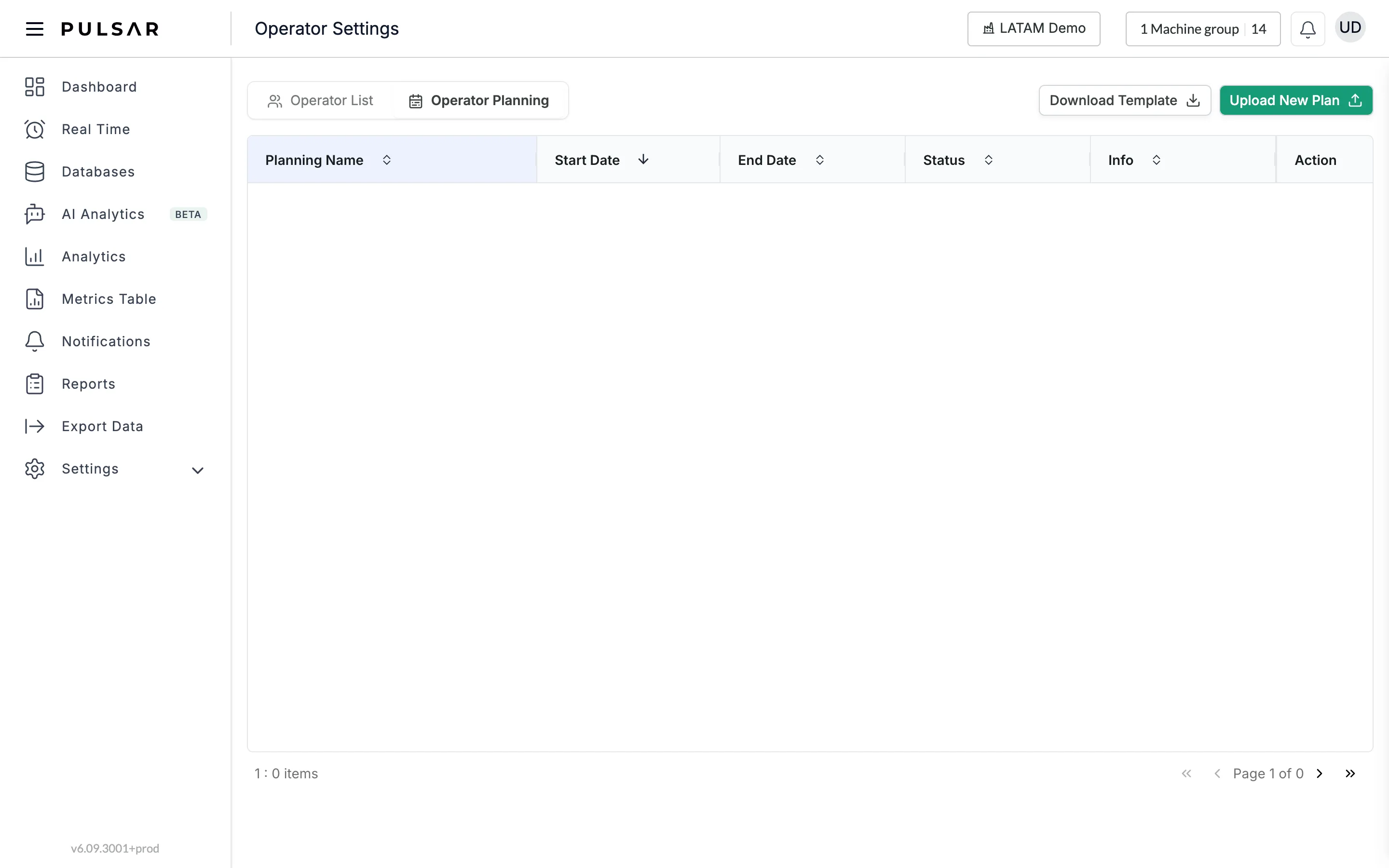Open the UD user avatar
The height and width of the screenshot is (868, 1389).
pos(1350,27)
